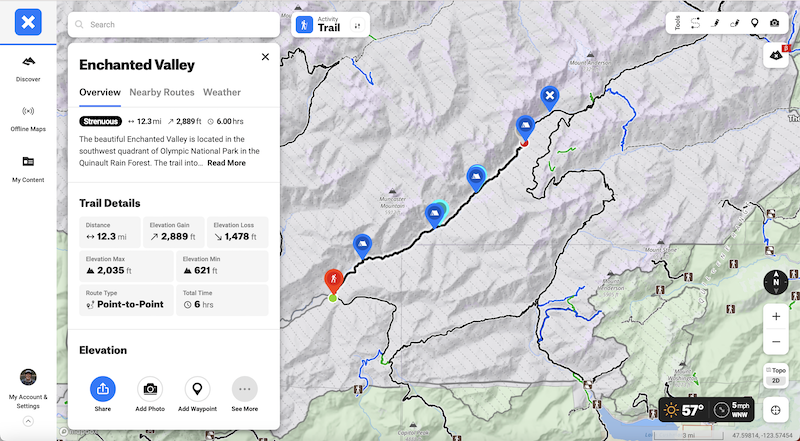Click the red trail end dot
The height and width of the screenshot is (441, 800).
[524, 143]
